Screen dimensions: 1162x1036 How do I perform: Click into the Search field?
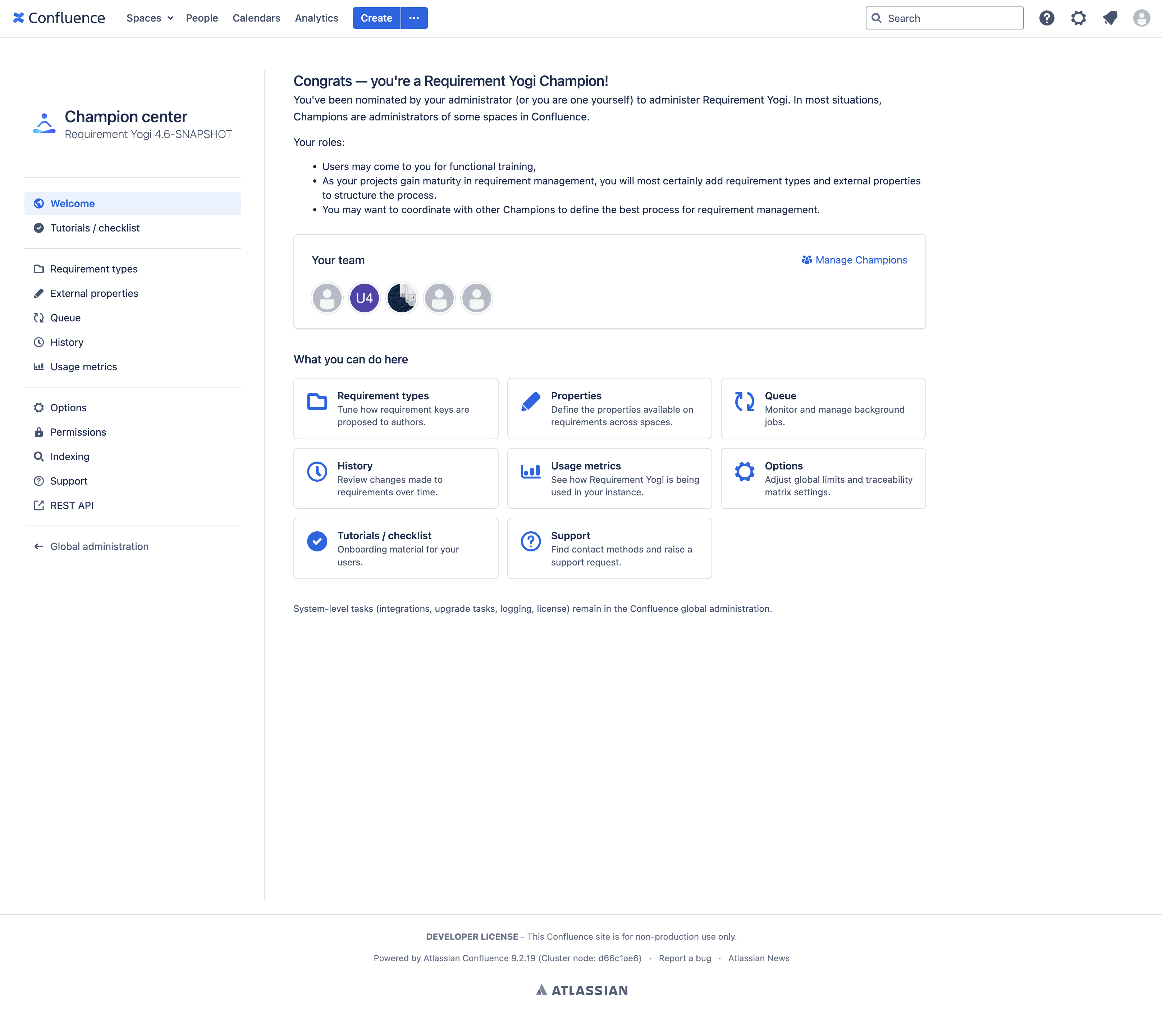(944, 18)
